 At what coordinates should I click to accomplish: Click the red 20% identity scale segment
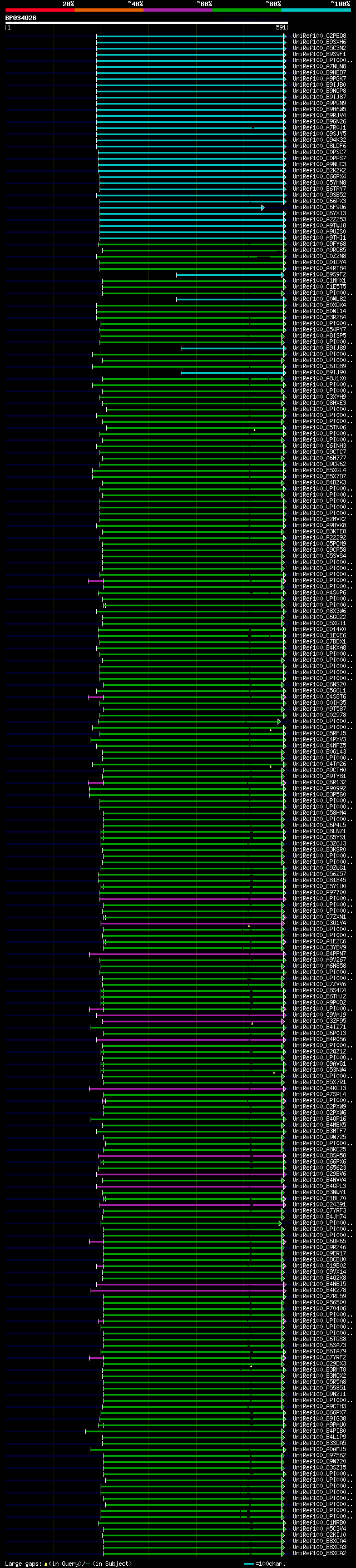pos(39,10)
